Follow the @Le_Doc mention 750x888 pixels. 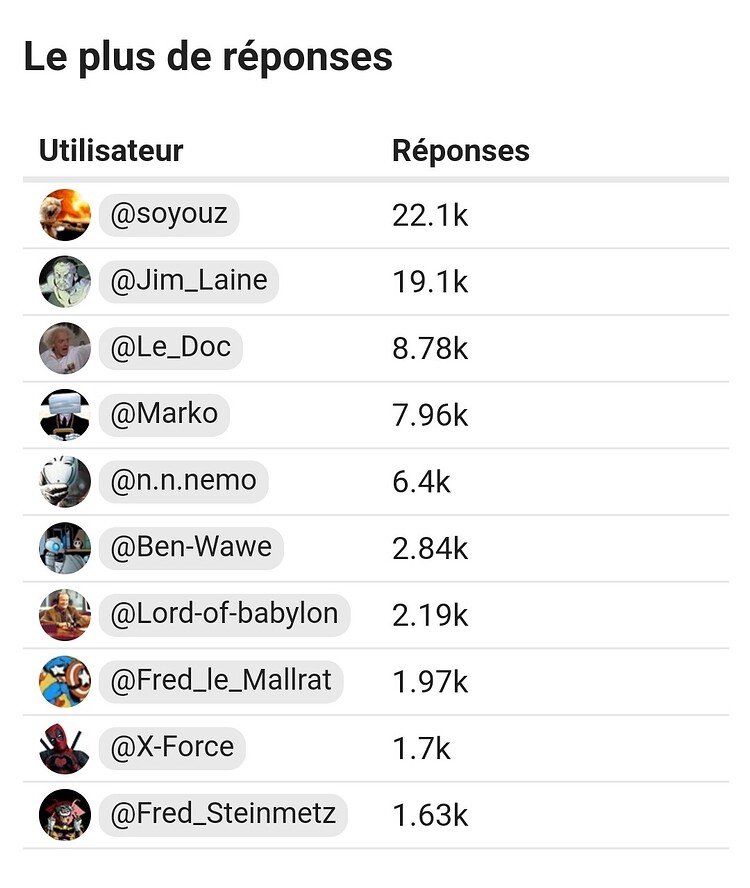pyautogui.click(x=171, y=348)
